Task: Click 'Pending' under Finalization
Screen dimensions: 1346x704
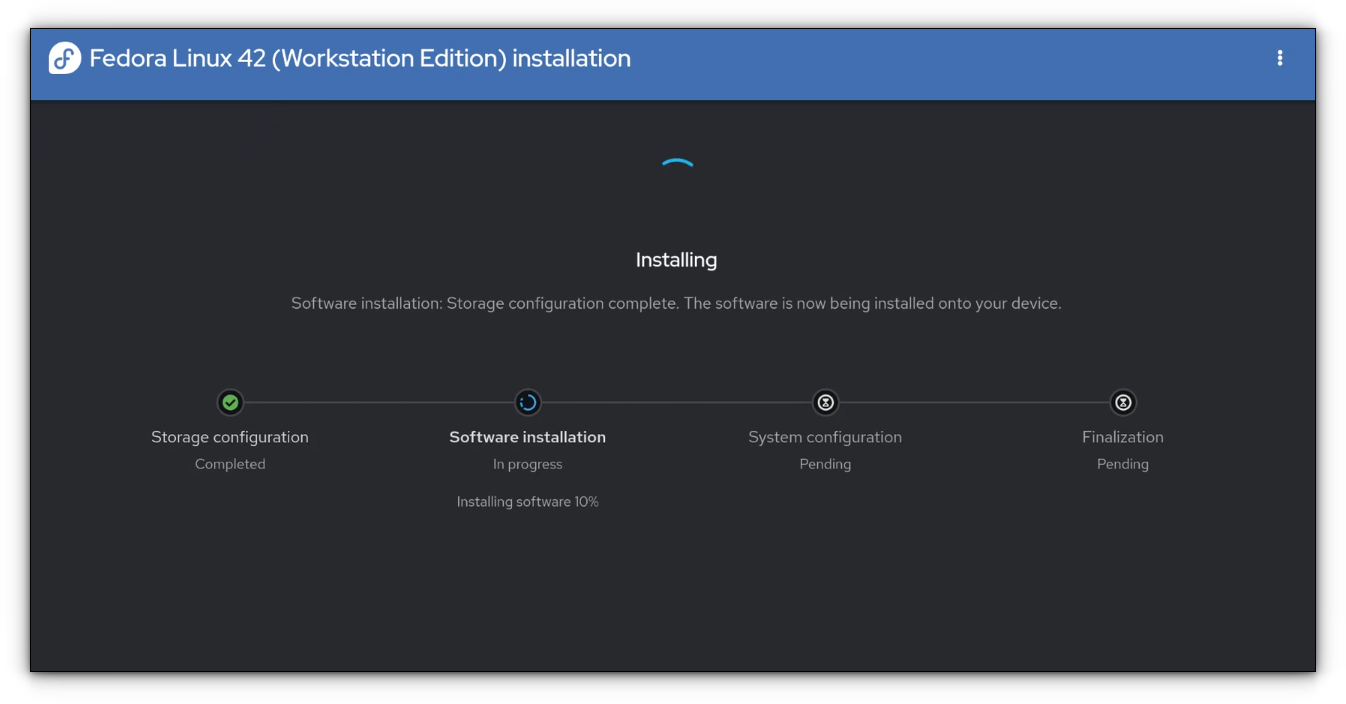Action: [x=1123, y=464]
